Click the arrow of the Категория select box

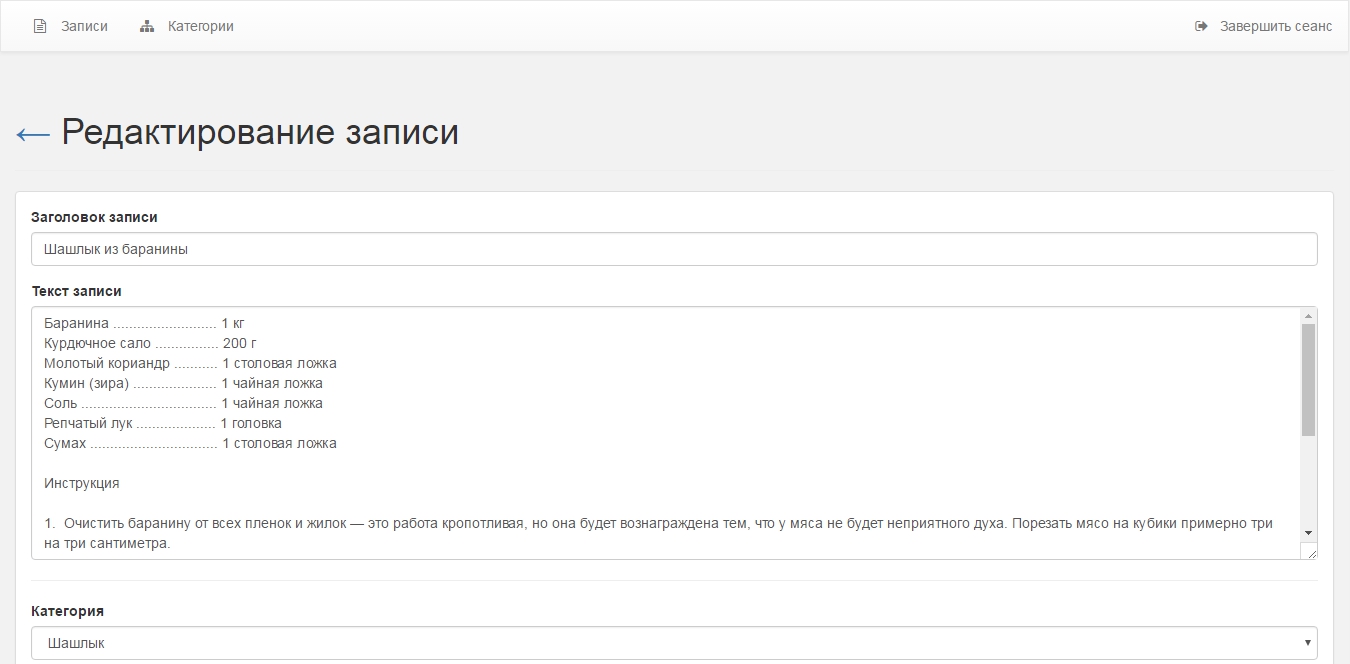pos(1308,643)
